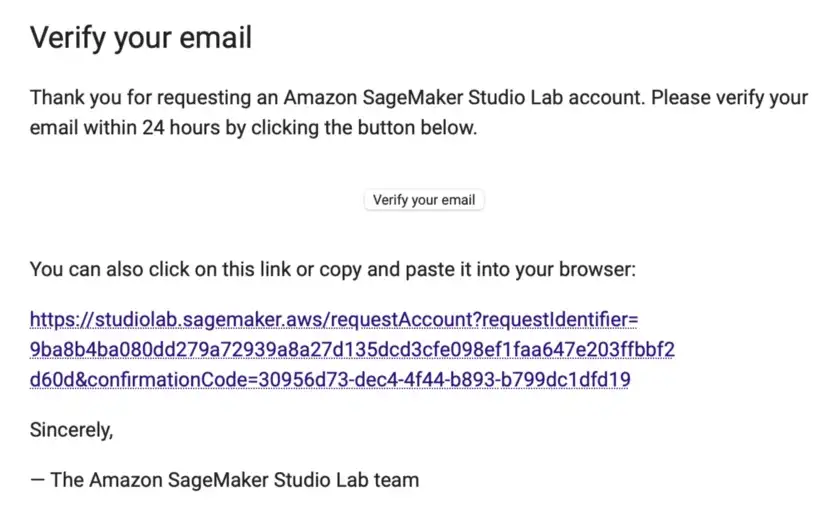Image resolution: width=828 pixels, height=523 pixels.
Task: Click the text email within 24 hours
Action: [x=125, y=128]
